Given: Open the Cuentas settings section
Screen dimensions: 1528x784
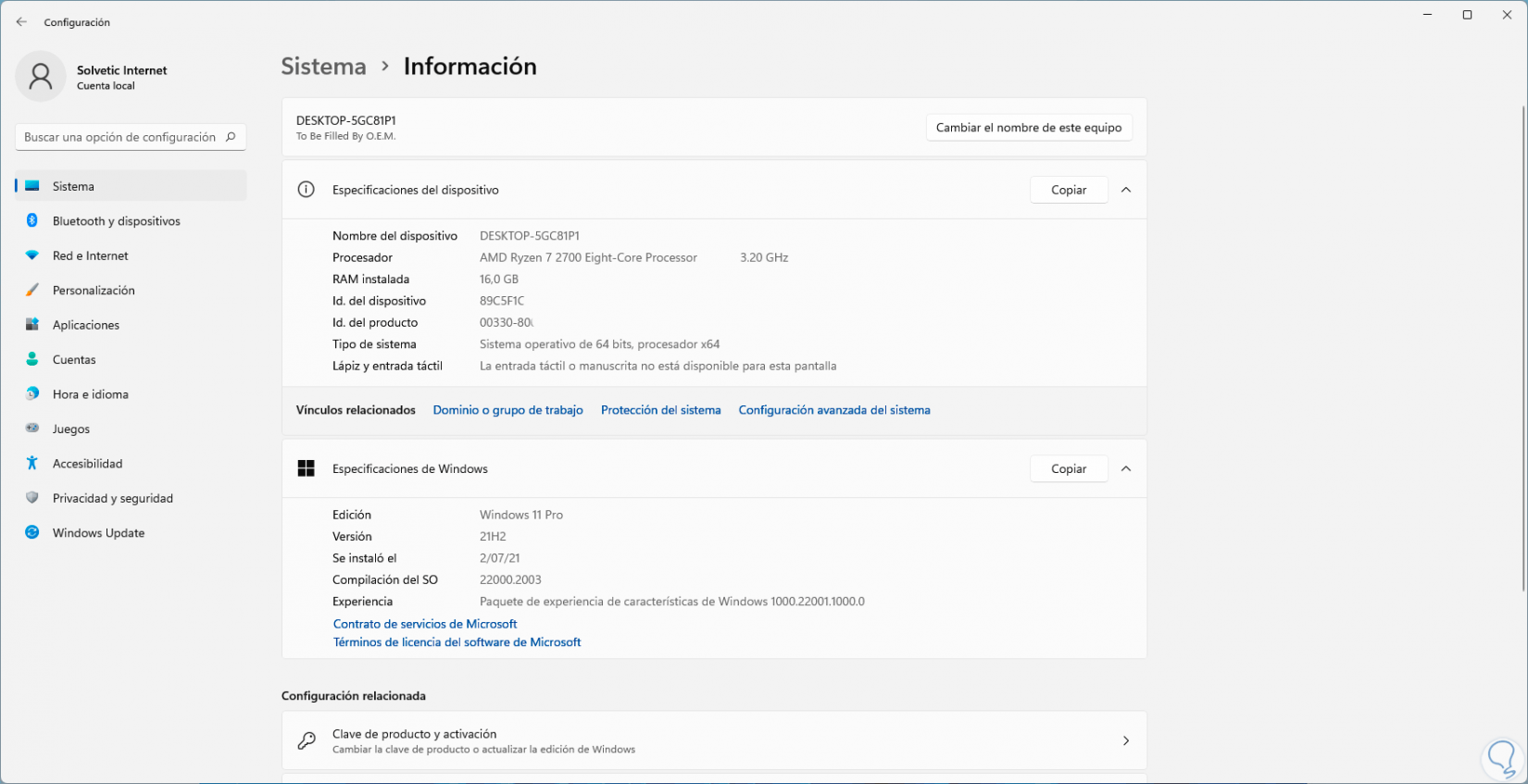Looking at the screenshot, I should (x=74, y=359).
